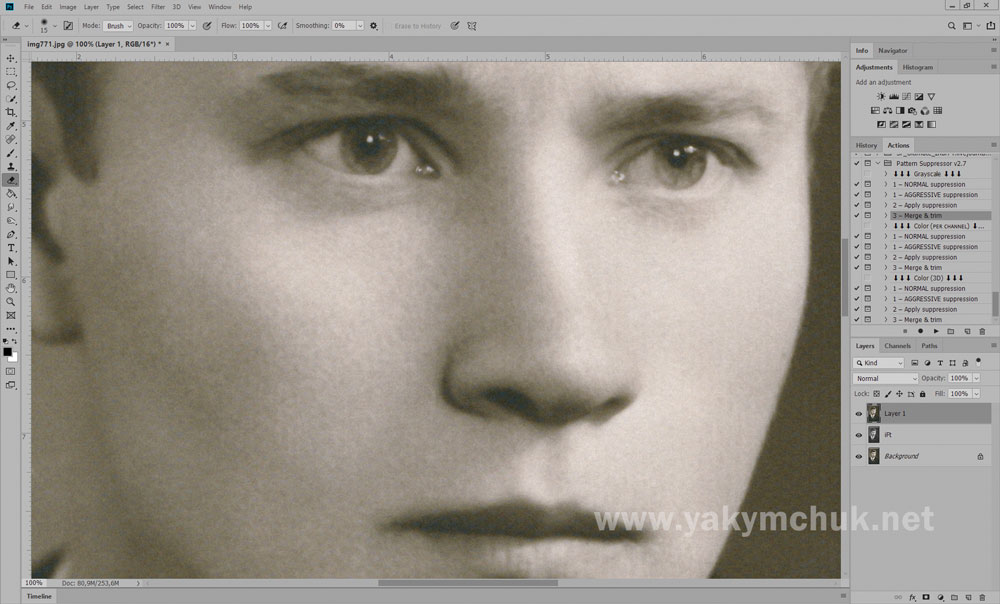This screenshot has height=604, width=1000.
Task: Select the Zoom tool in the toolbox
Action: [11, 302]
